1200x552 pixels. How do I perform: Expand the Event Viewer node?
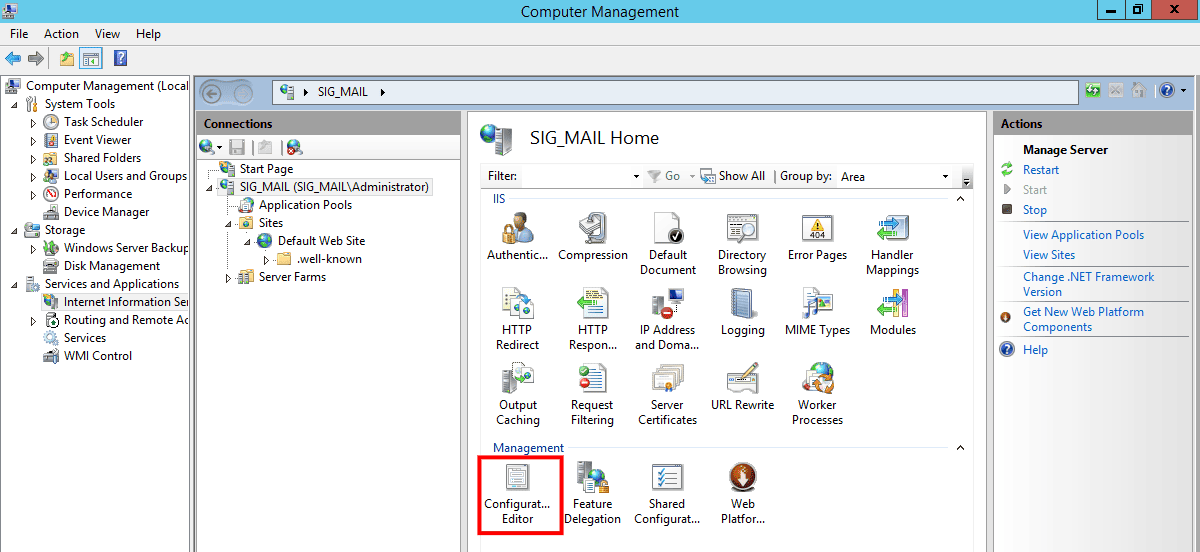point(33,140)
